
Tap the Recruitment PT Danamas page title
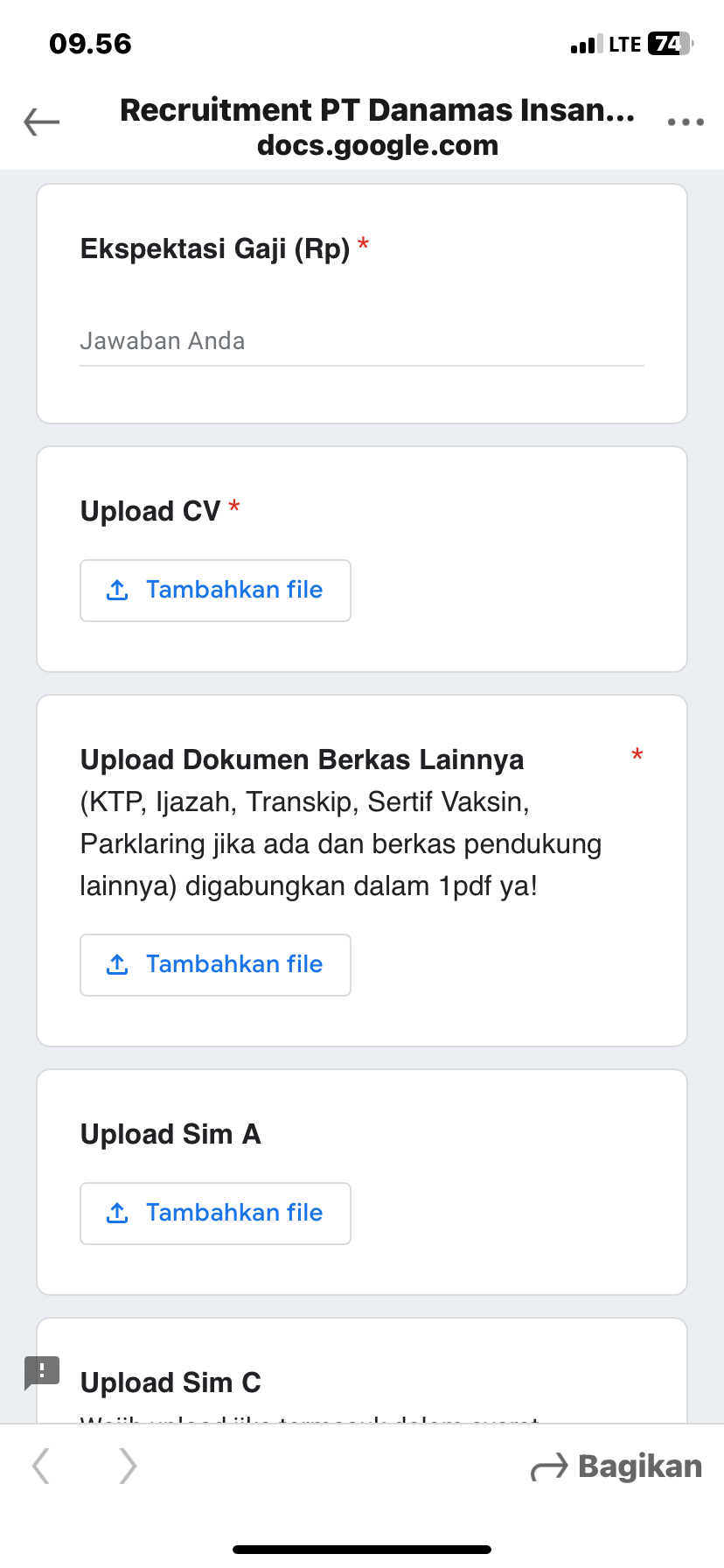point(378,110)
